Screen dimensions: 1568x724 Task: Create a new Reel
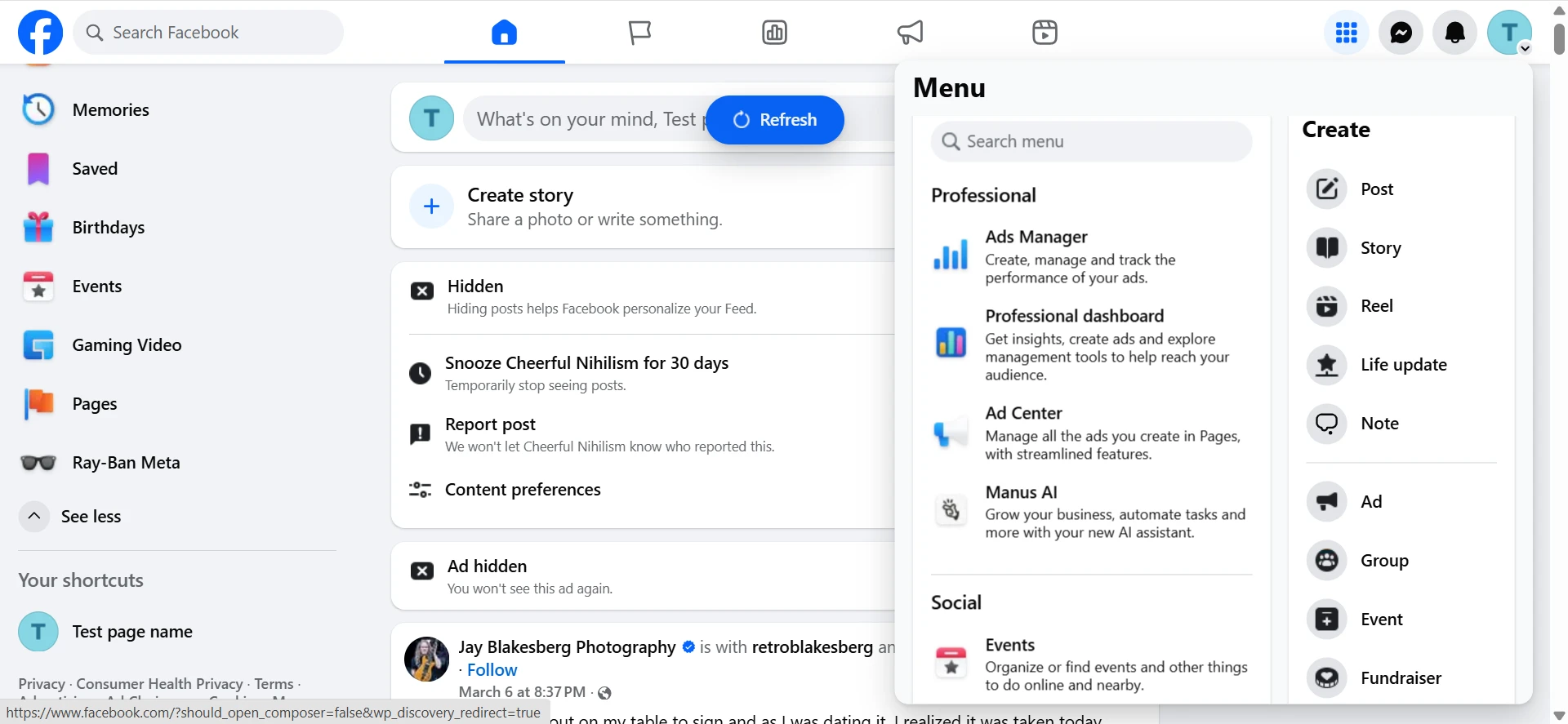[x=1376, y=306]
